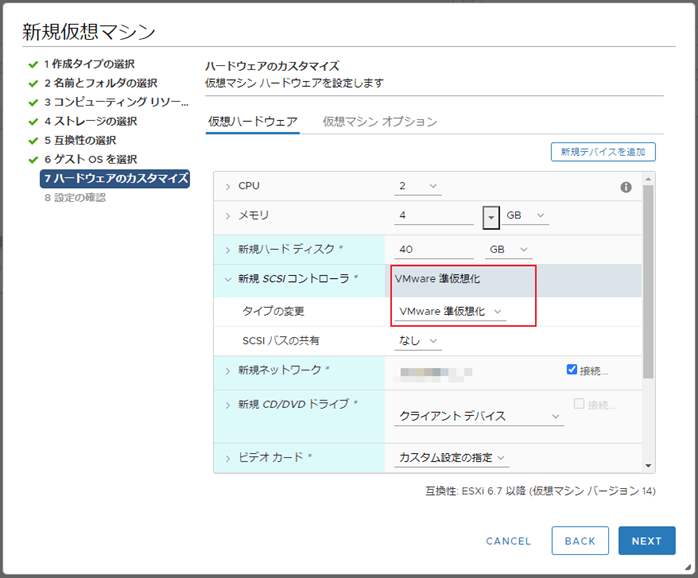Screen dimensions: 698x578
Task: Expand the 新規ハード ディスク row
Action: (228, 250)
